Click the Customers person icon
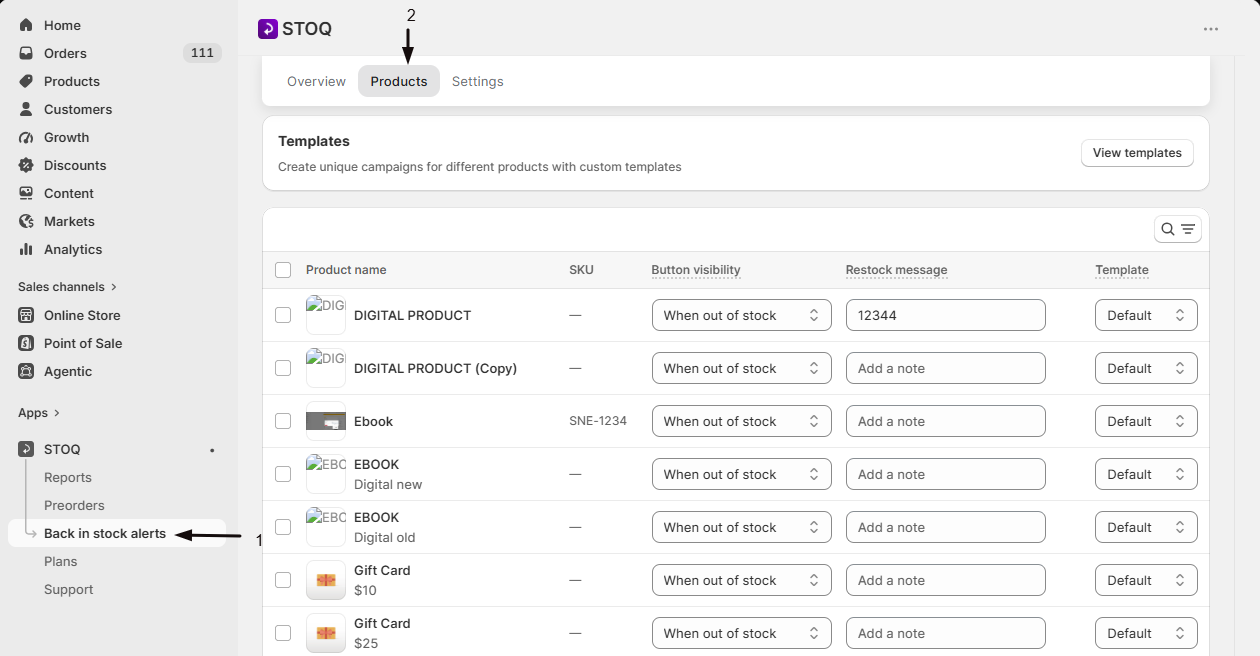The image size is (1260, 656). coord(26,109)
